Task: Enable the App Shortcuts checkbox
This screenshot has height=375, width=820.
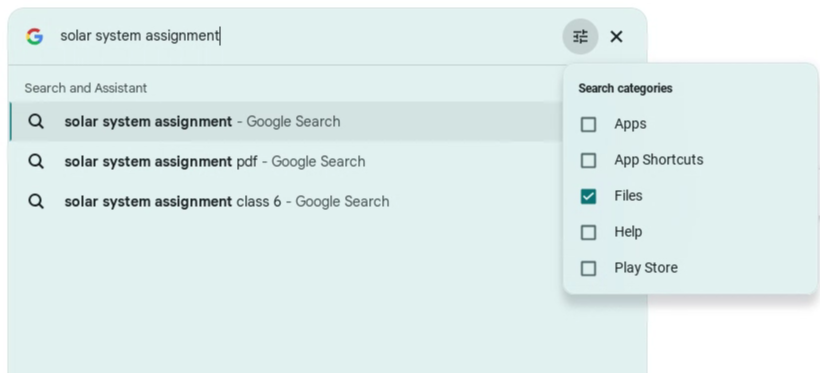Action: [x=588, y=161]
